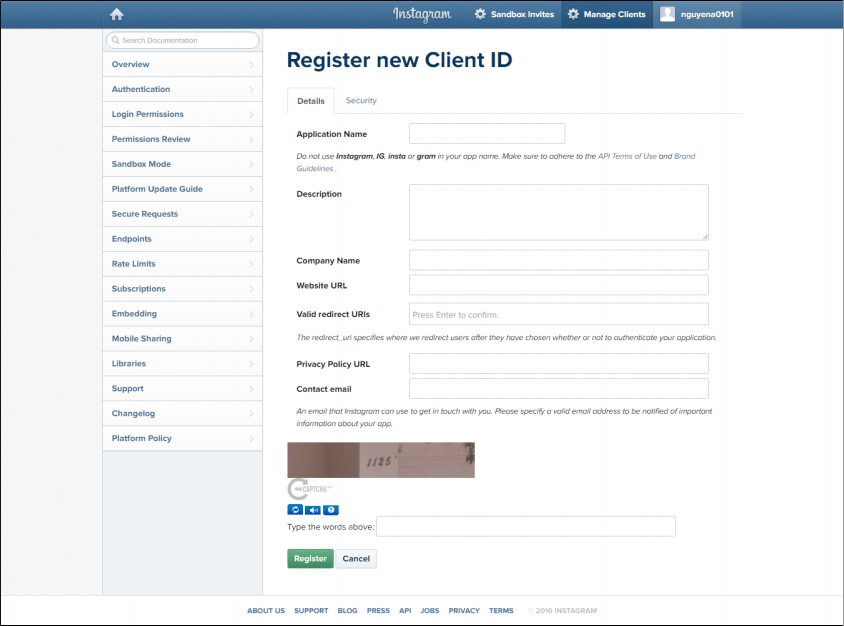Switch to the Details tab
Screen dimensions: 844x626
pyautogui.click(x=311, y=101)
